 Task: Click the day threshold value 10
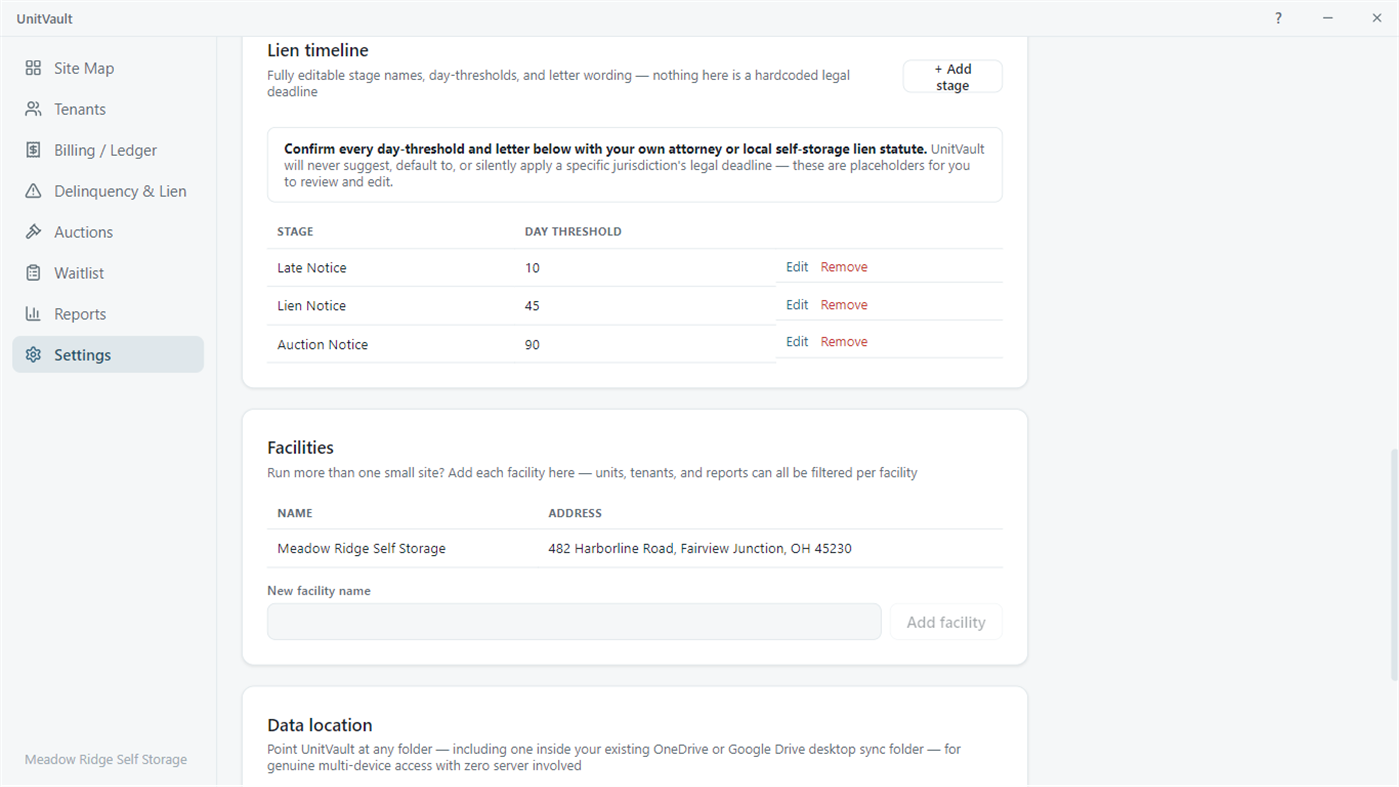point(532,268)
